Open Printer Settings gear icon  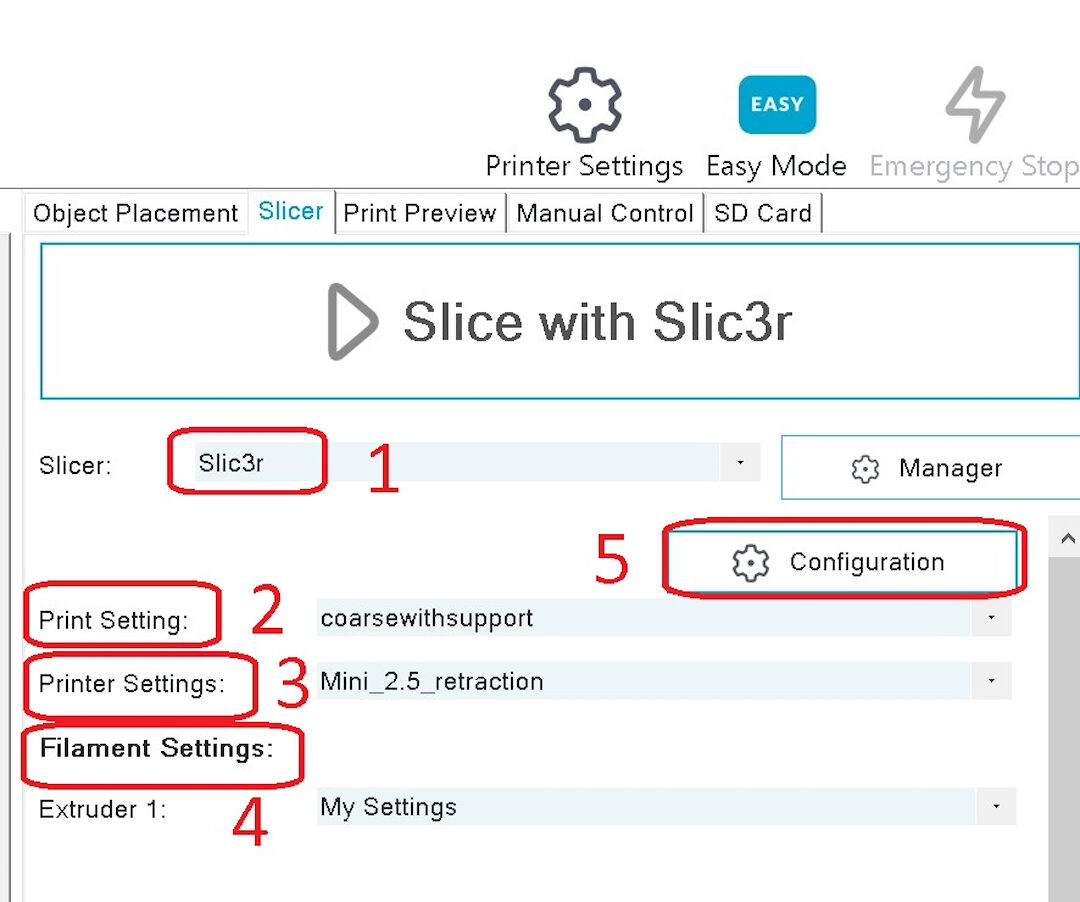(x=585, y=105)
